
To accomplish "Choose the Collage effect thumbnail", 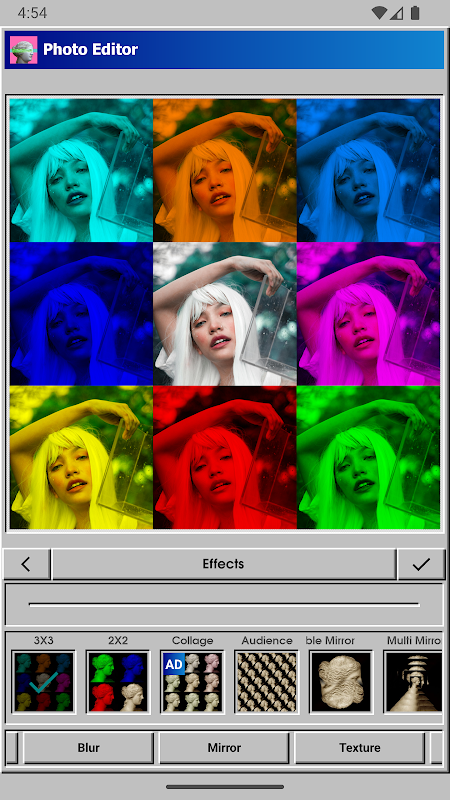I will [192, 682].
